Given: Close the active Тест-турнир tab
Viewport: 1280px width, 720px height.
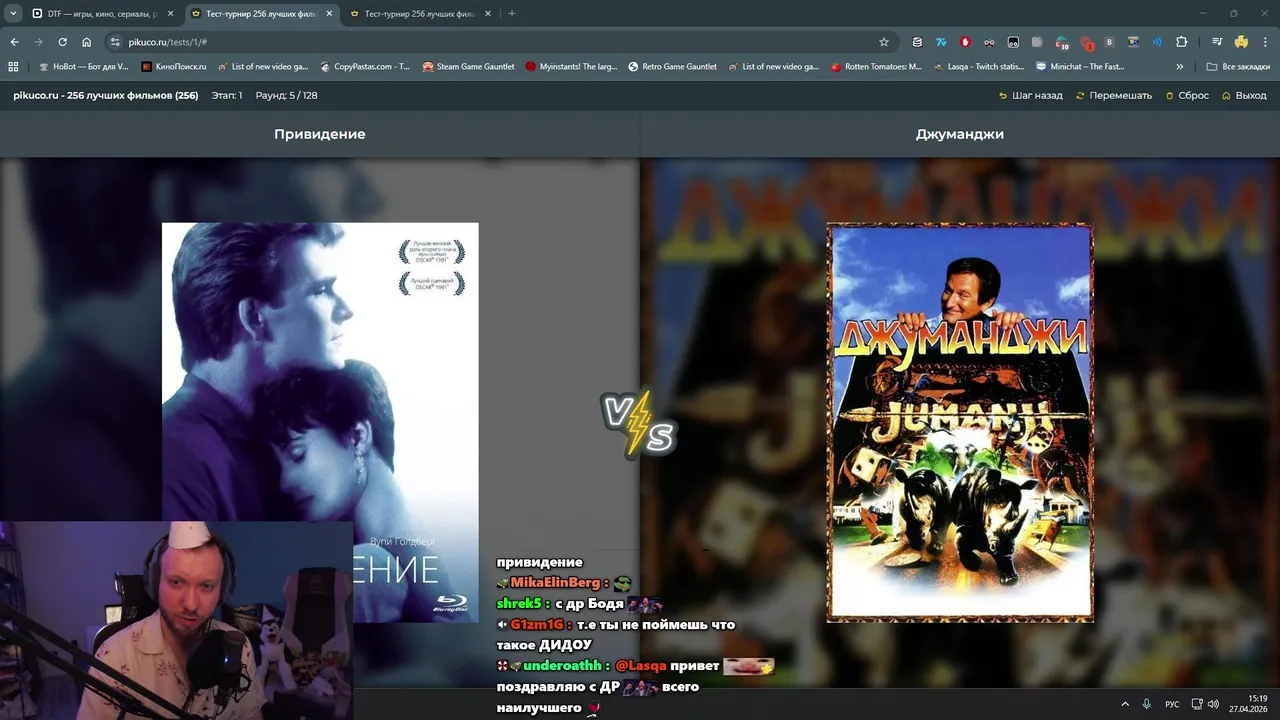Looking at the screenshot, I should [329, 14].
